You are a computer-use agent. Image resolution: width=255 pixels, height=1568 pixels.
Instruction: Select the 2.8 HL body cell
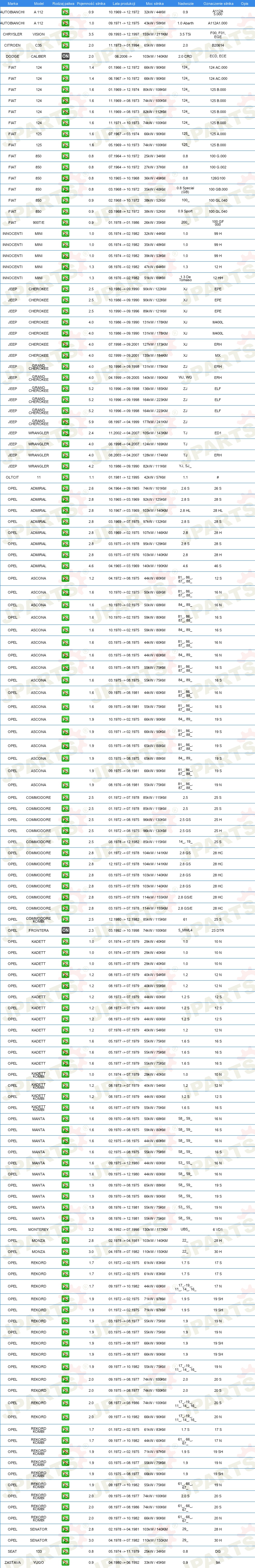coord(186,510)
